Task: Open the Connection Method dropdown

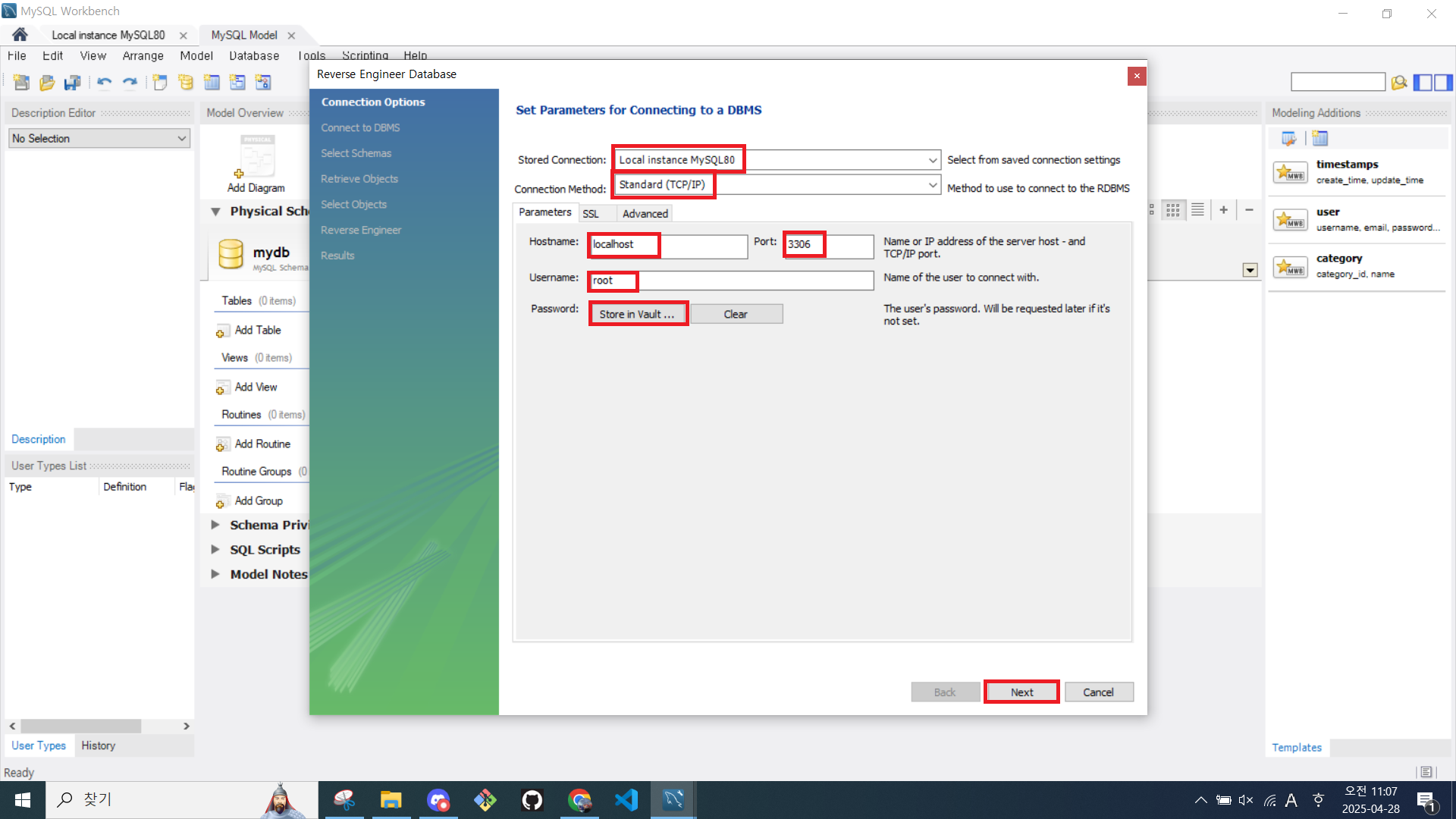Action: coord(932,185)
